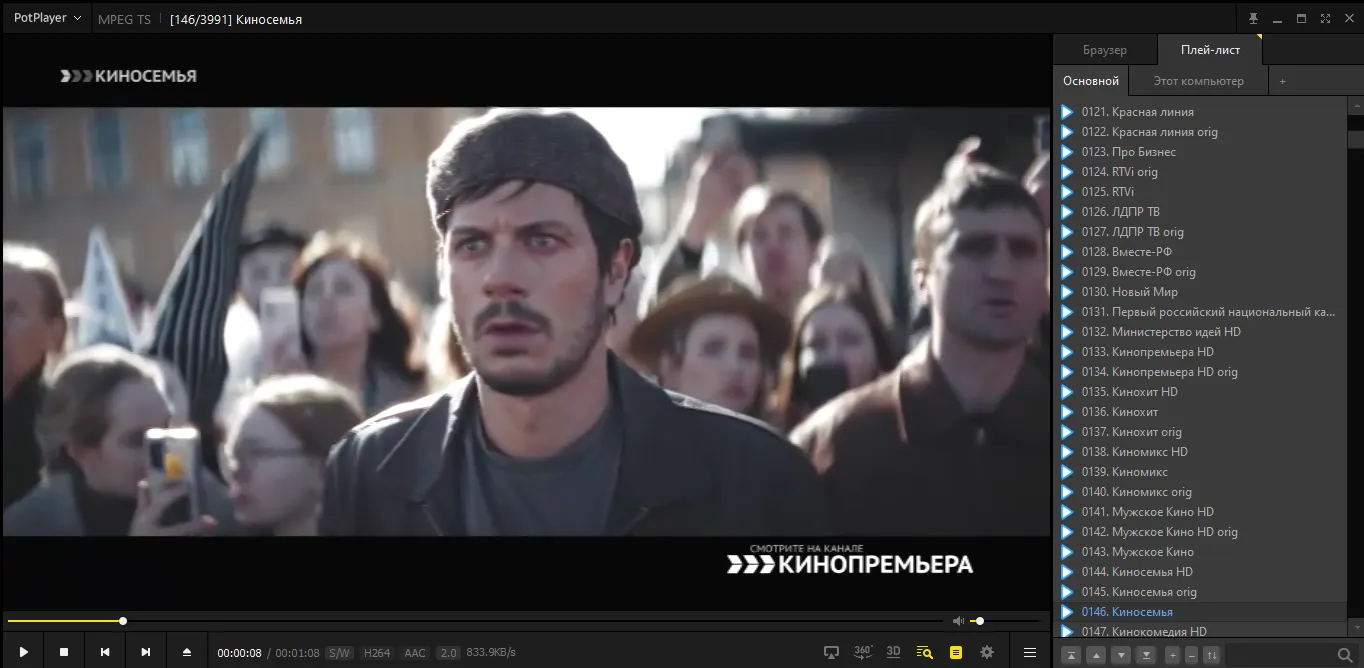Click the playlist search magnifier icon
This screenshot has height=668, width=1364.
[x=1345, y=655]
